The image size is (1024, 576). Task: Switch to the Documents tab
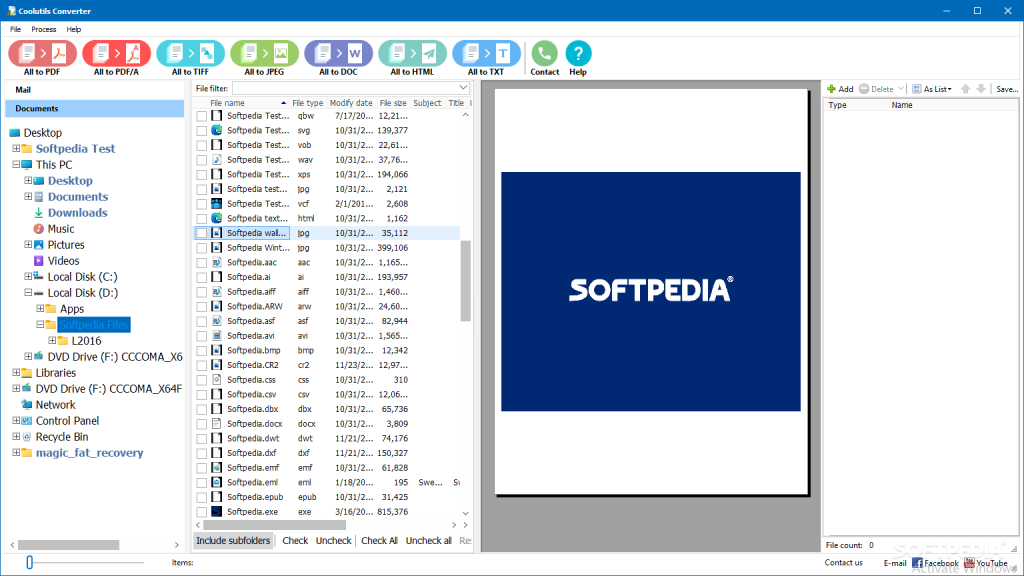95,108
